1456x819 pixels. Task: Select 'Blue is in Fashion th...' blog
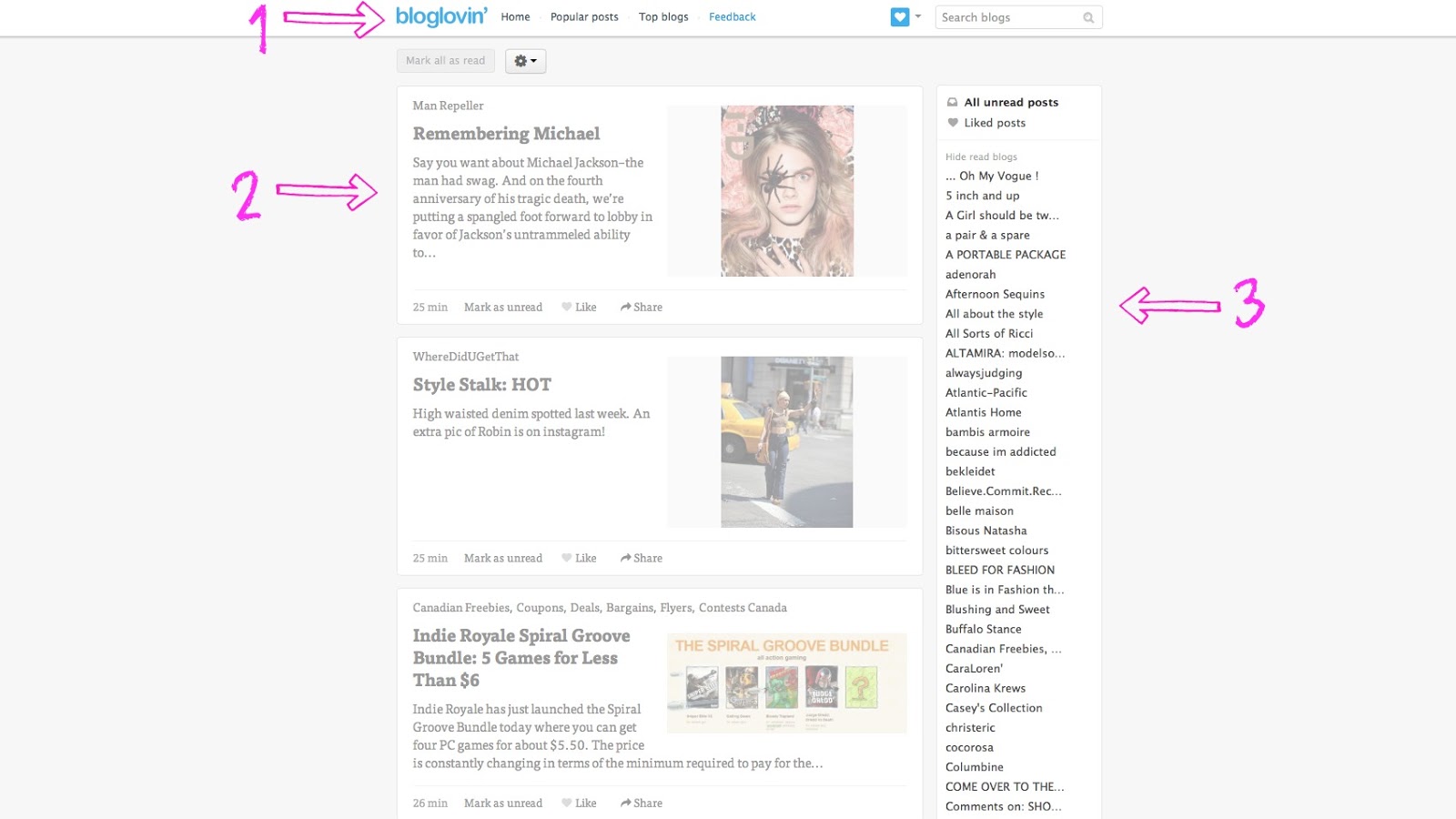pyautogui.click(x=1005, y=591)
